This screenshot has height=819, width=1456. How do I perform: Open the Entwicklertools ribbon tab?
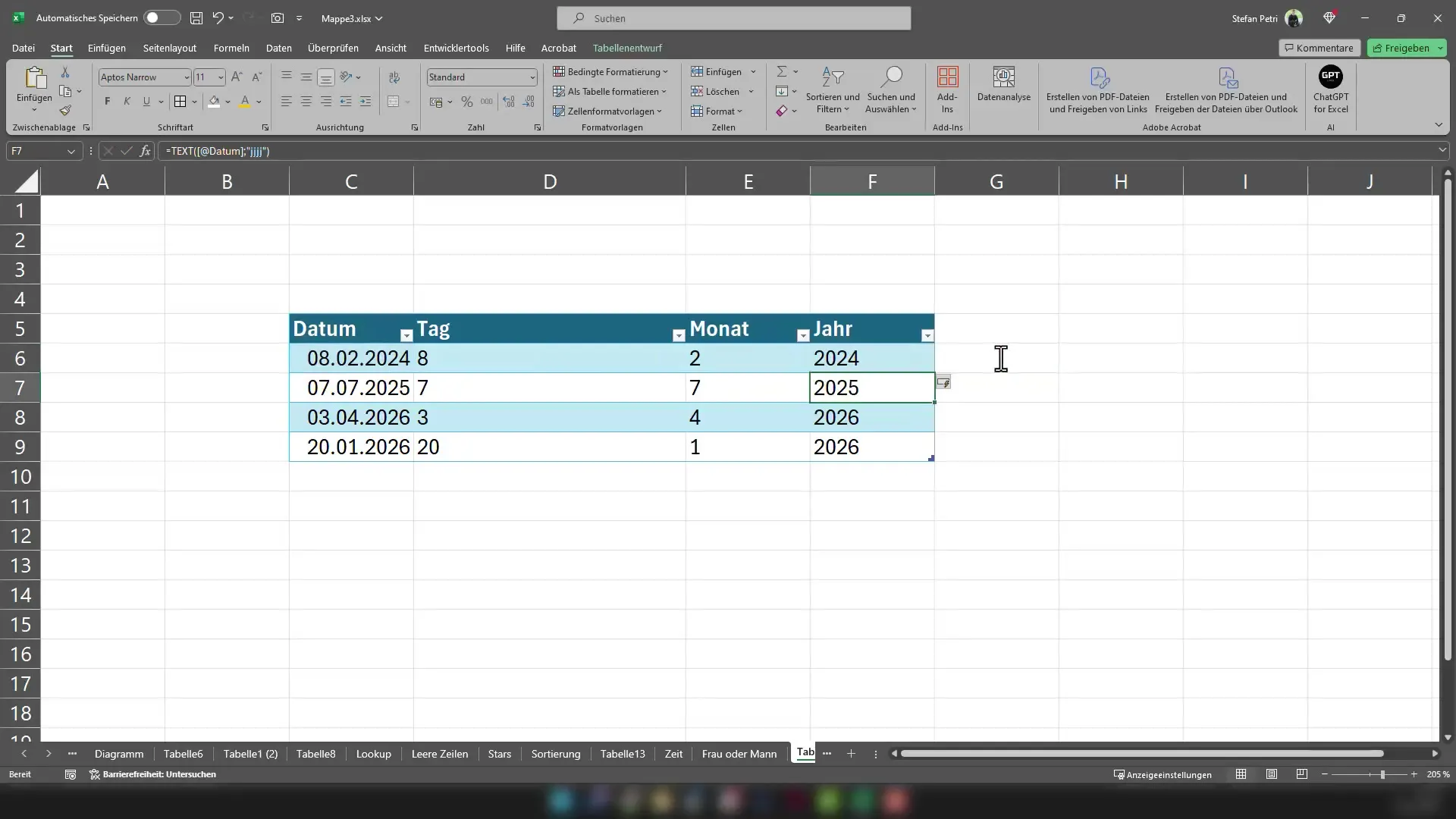pyautogui.click(x=456, y=47)
